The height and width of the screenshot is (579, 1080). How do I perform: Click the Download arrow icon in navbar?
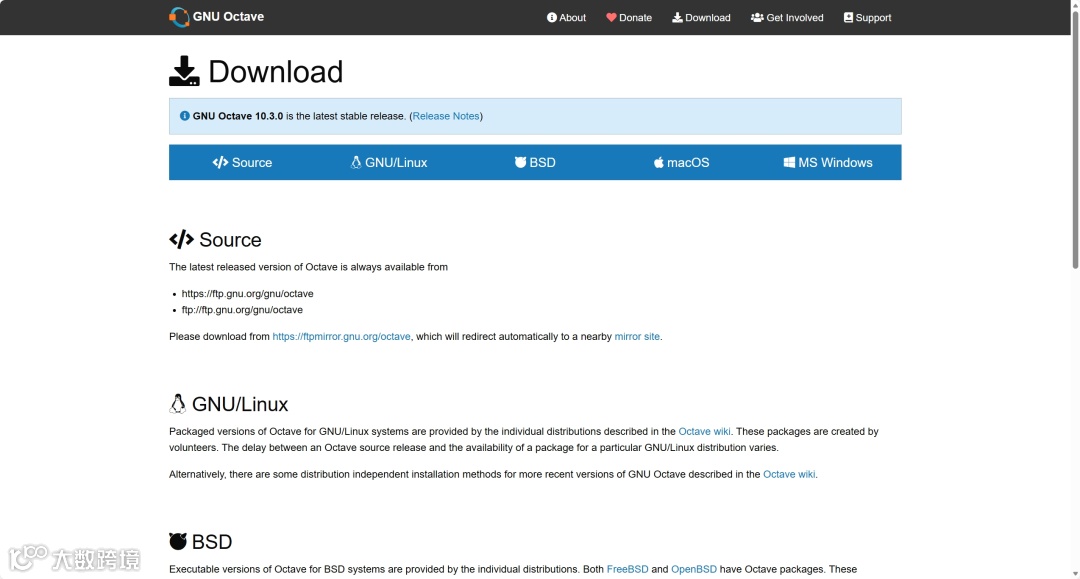point(677,17)
